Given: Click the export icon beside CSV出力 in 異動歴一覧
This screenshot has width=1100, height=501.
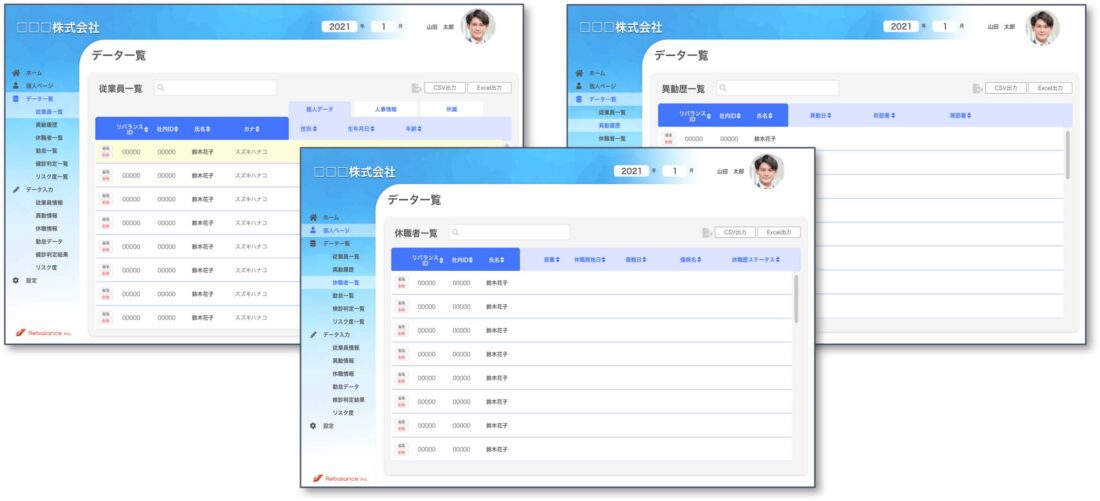Looking at the screenshot, I should (978, 88).
